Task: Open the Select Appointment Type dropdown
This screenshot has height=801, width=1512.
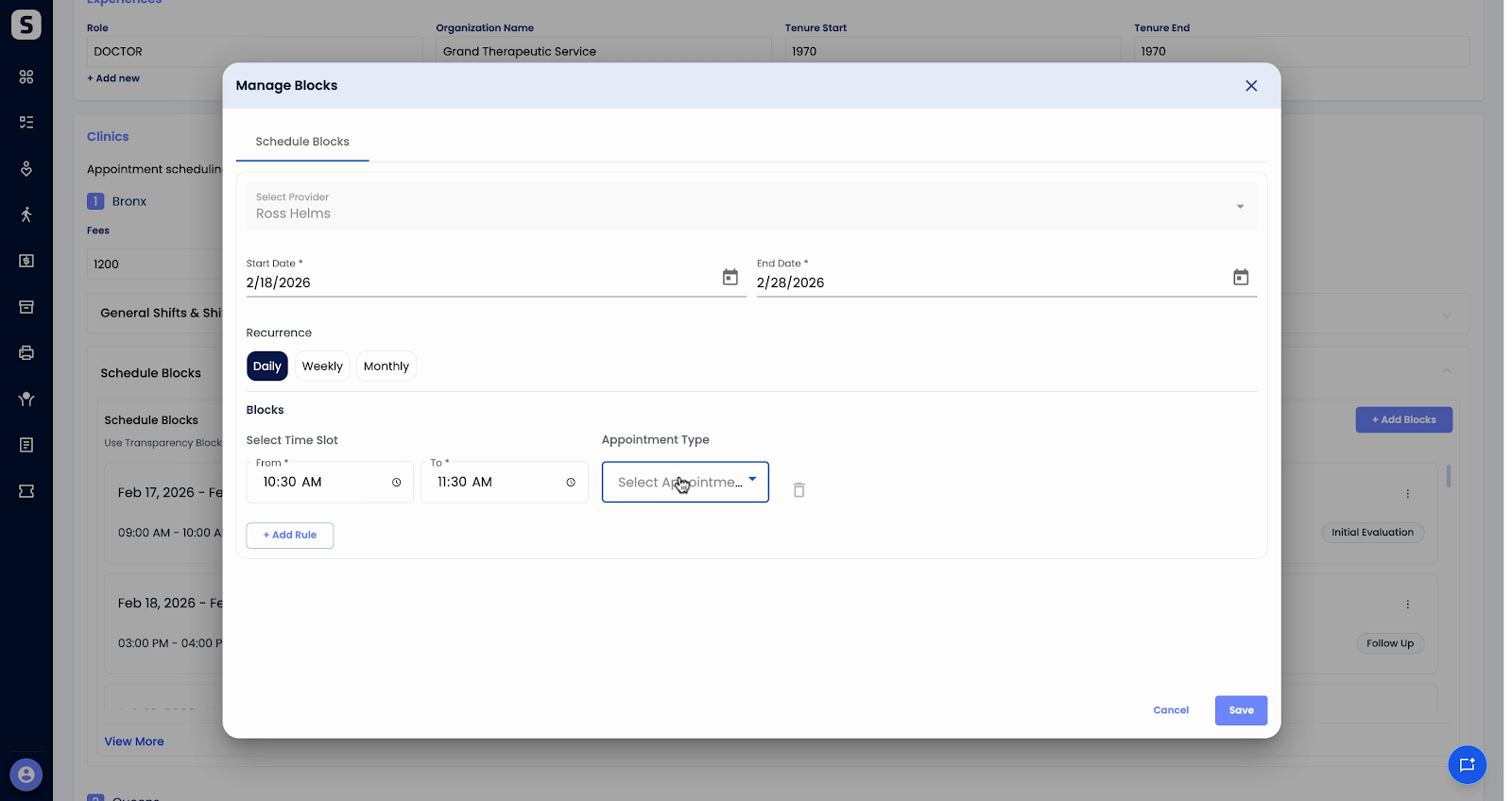Action: (x=685, y=482)
